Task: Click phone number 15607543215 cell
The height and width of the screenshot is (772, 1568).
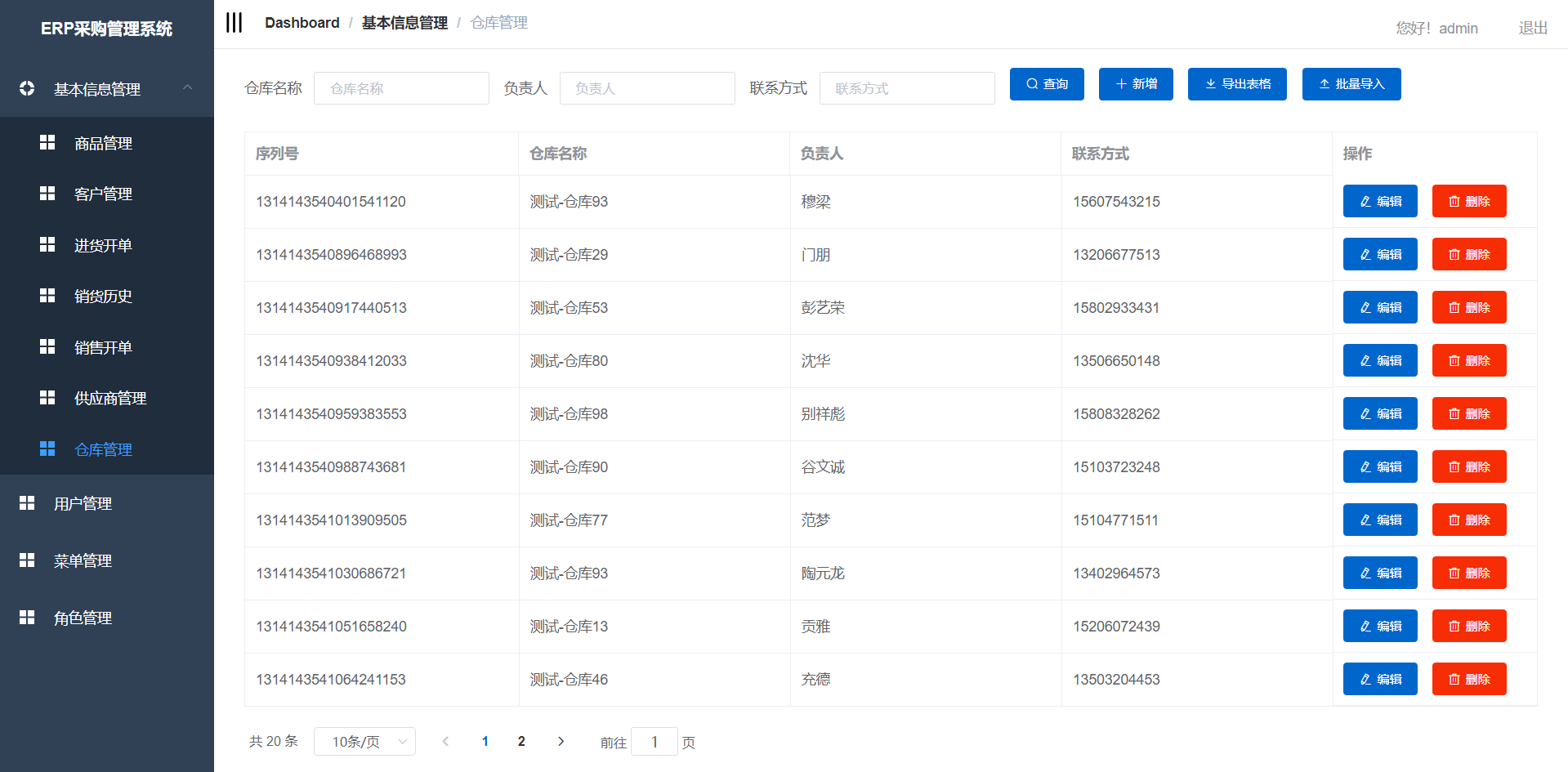Action: [x=1116, y=202]
